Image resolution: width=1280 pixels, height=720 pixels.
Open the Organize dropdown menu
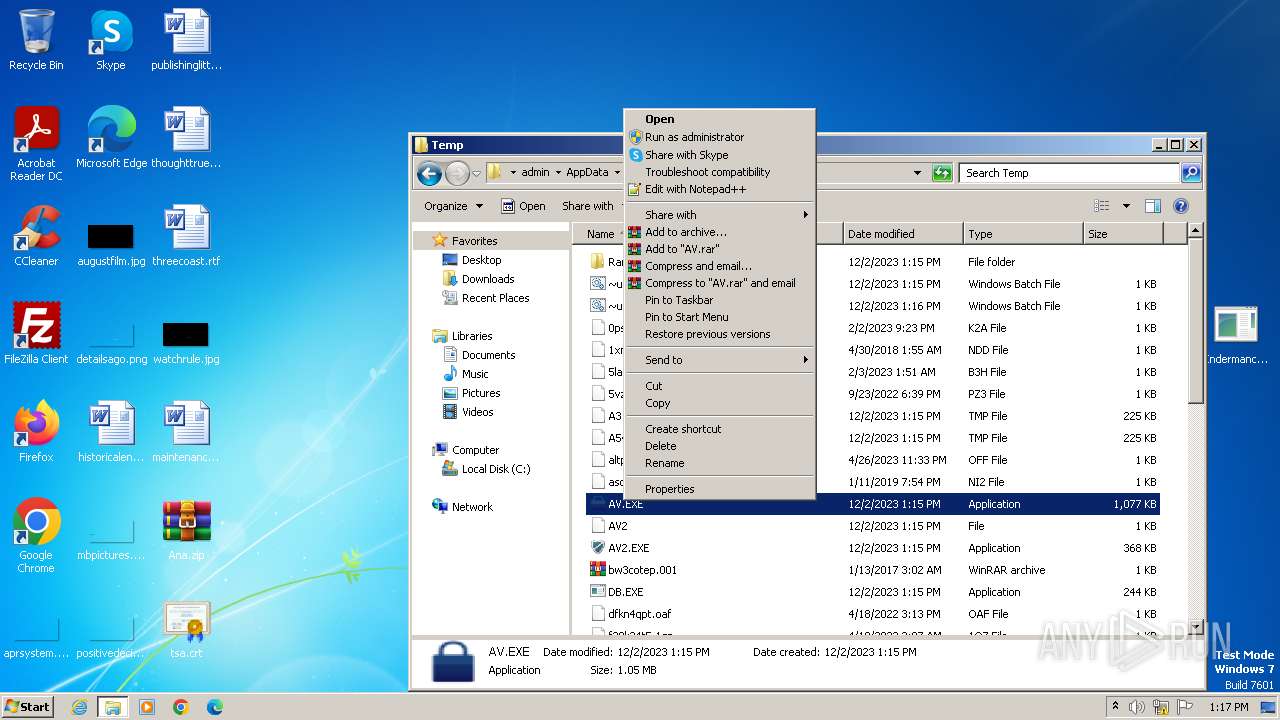[x=453, y=206]
